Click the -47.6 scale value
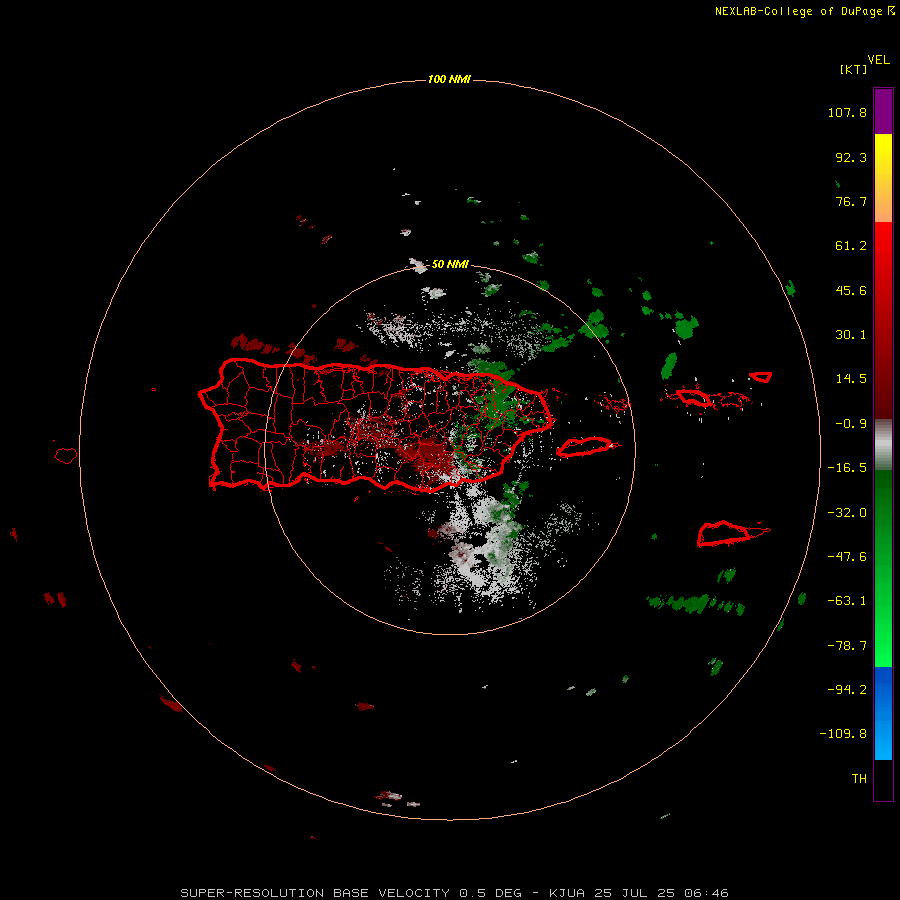 (847, 557)
